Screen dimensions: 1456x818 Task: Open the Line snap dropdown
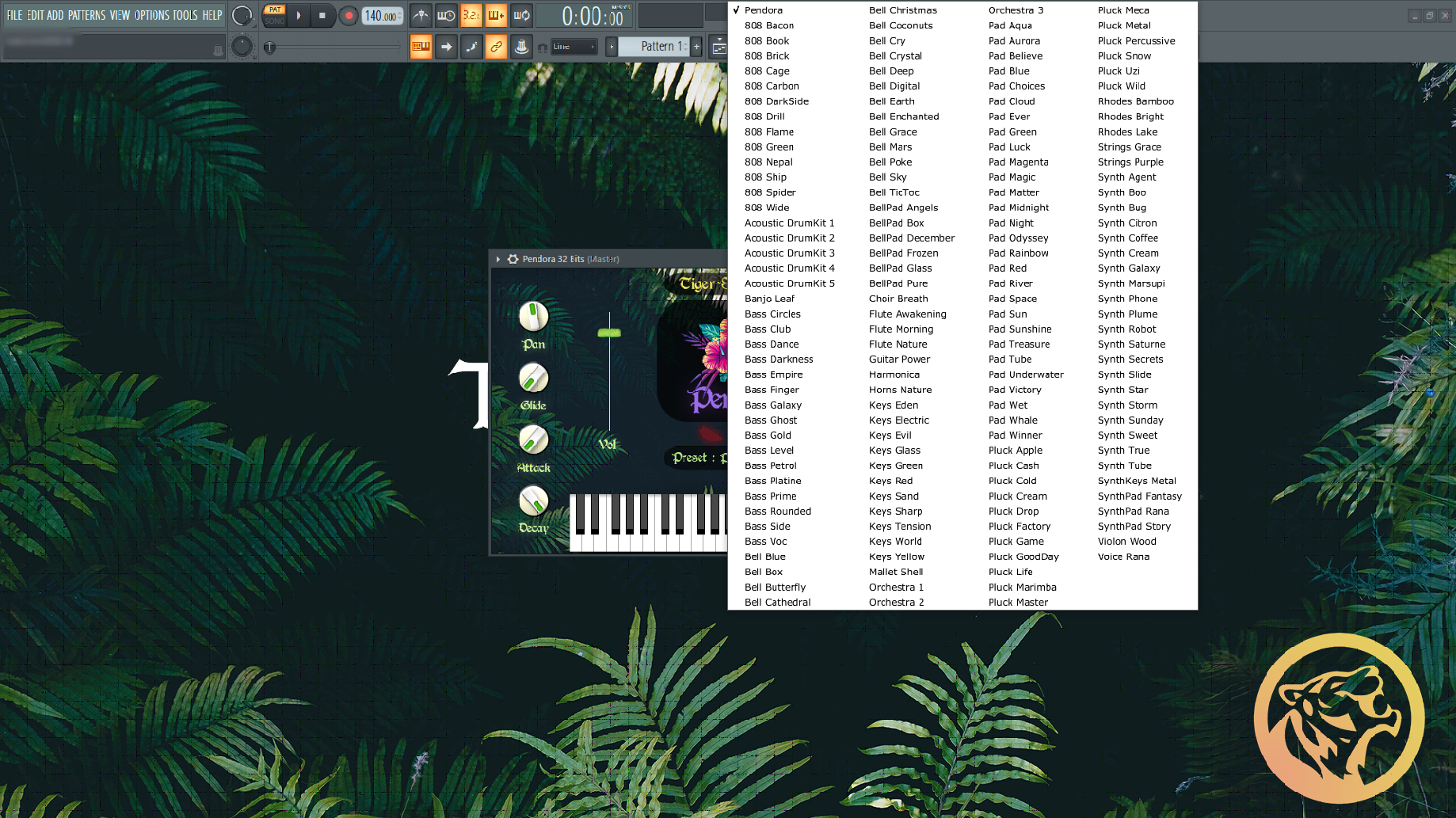pos(574,47)
